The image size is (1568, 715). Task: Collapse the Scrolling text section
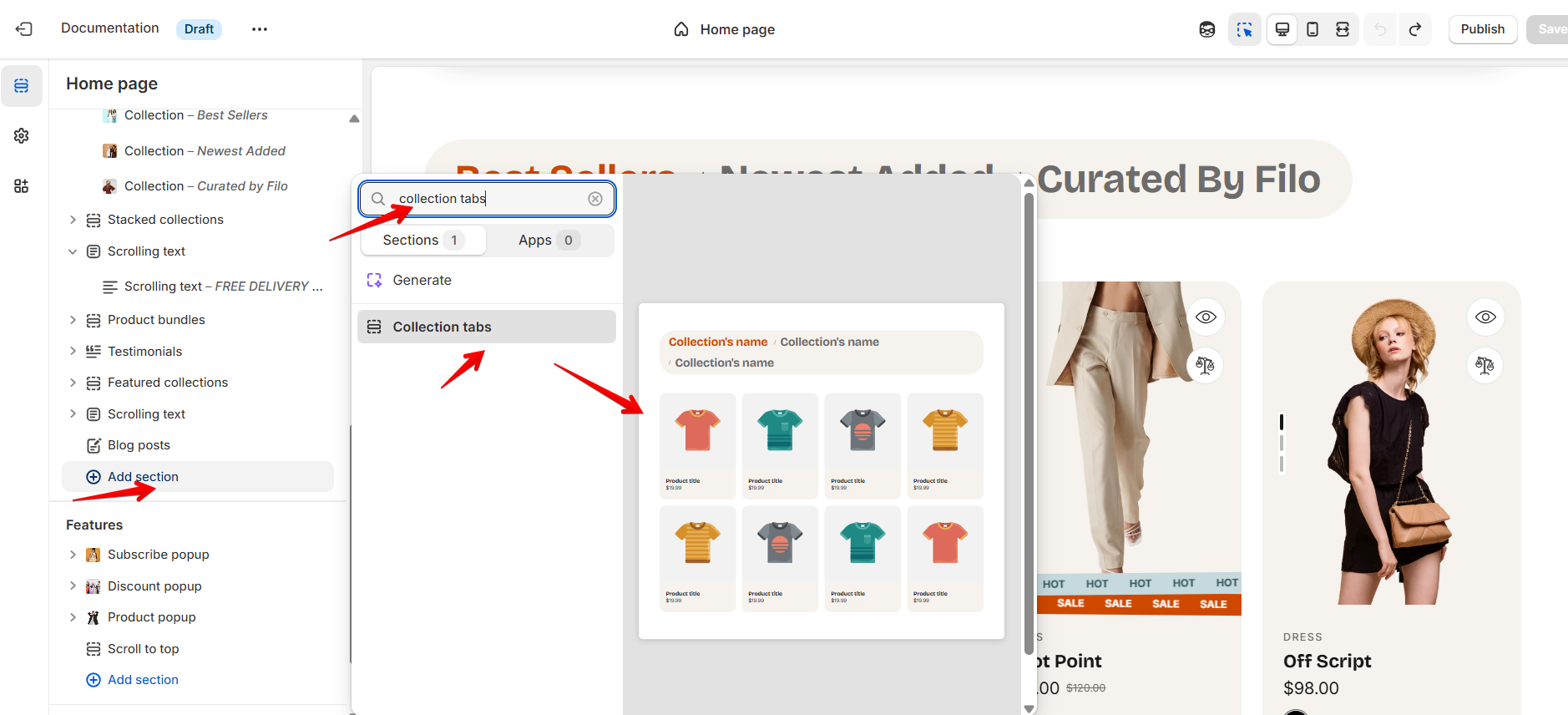(x=73, y=251)
